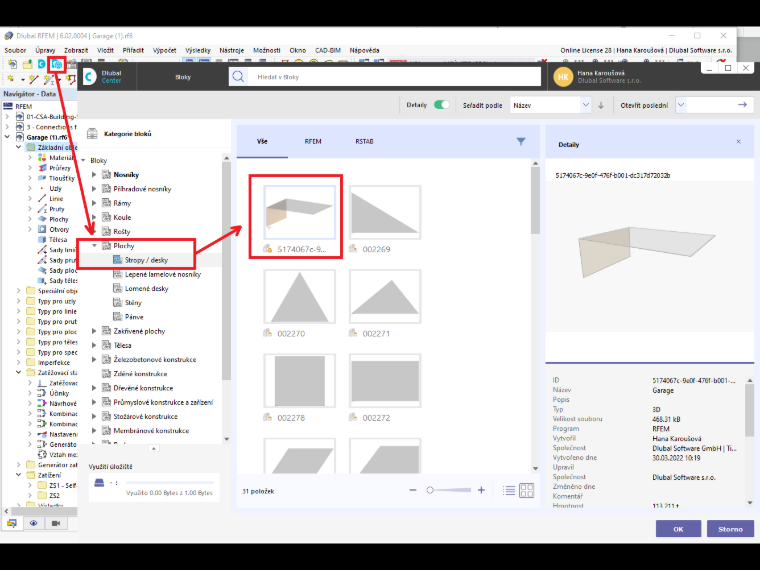Image resolution: width=760 pixels, height=570 pixels.
Task: Select Lomené desky subcategory
Action: (146, 288)
